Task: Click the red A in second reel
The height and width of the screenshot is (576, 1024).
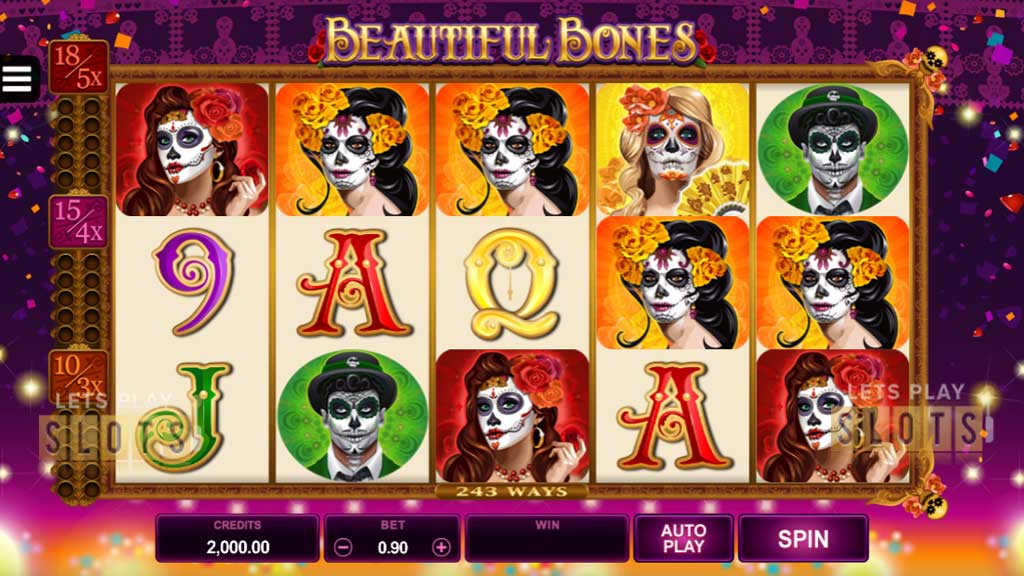Action: tap(353, 282)
